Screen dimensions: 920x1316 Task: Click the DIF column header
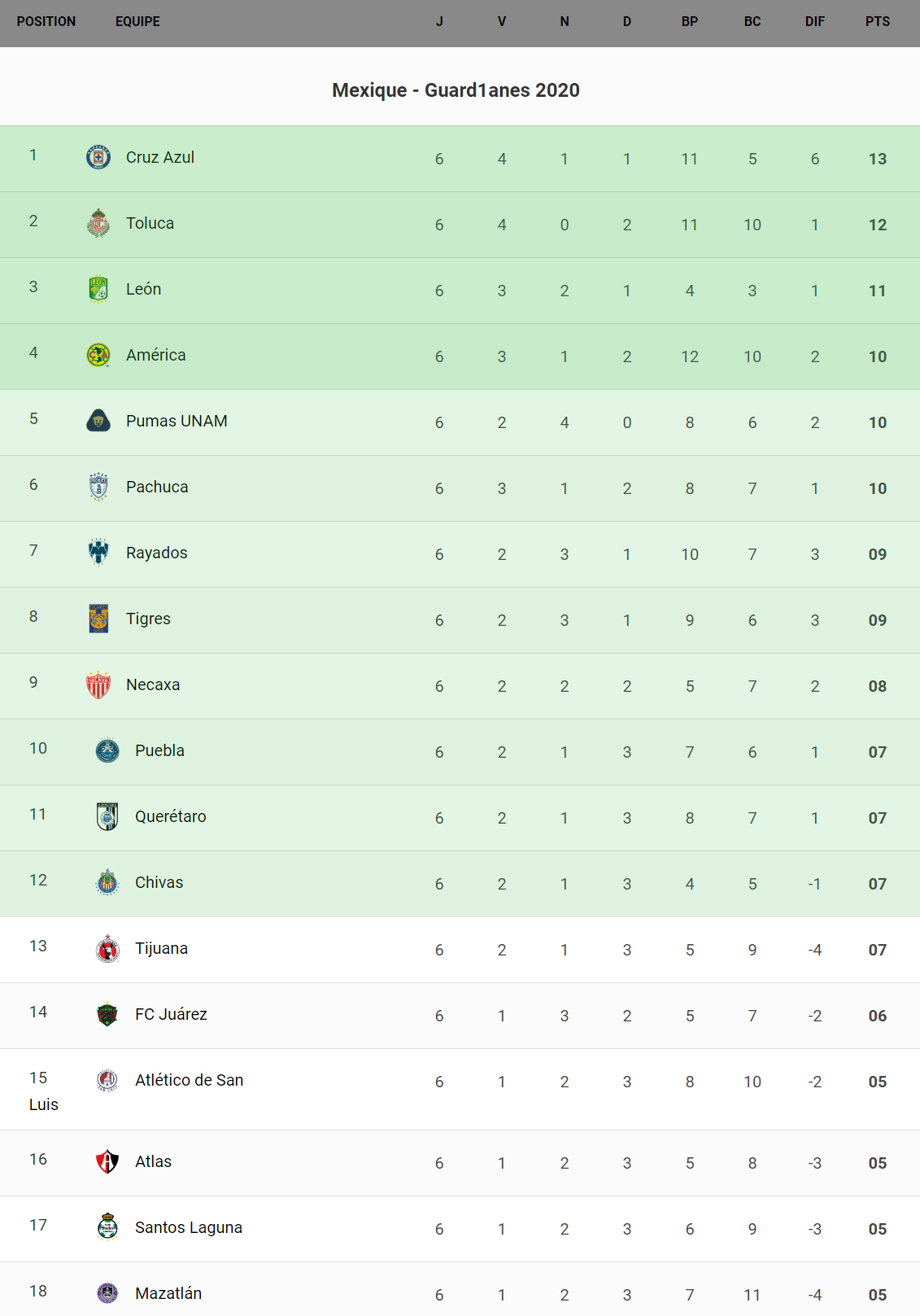pos(814,22)
